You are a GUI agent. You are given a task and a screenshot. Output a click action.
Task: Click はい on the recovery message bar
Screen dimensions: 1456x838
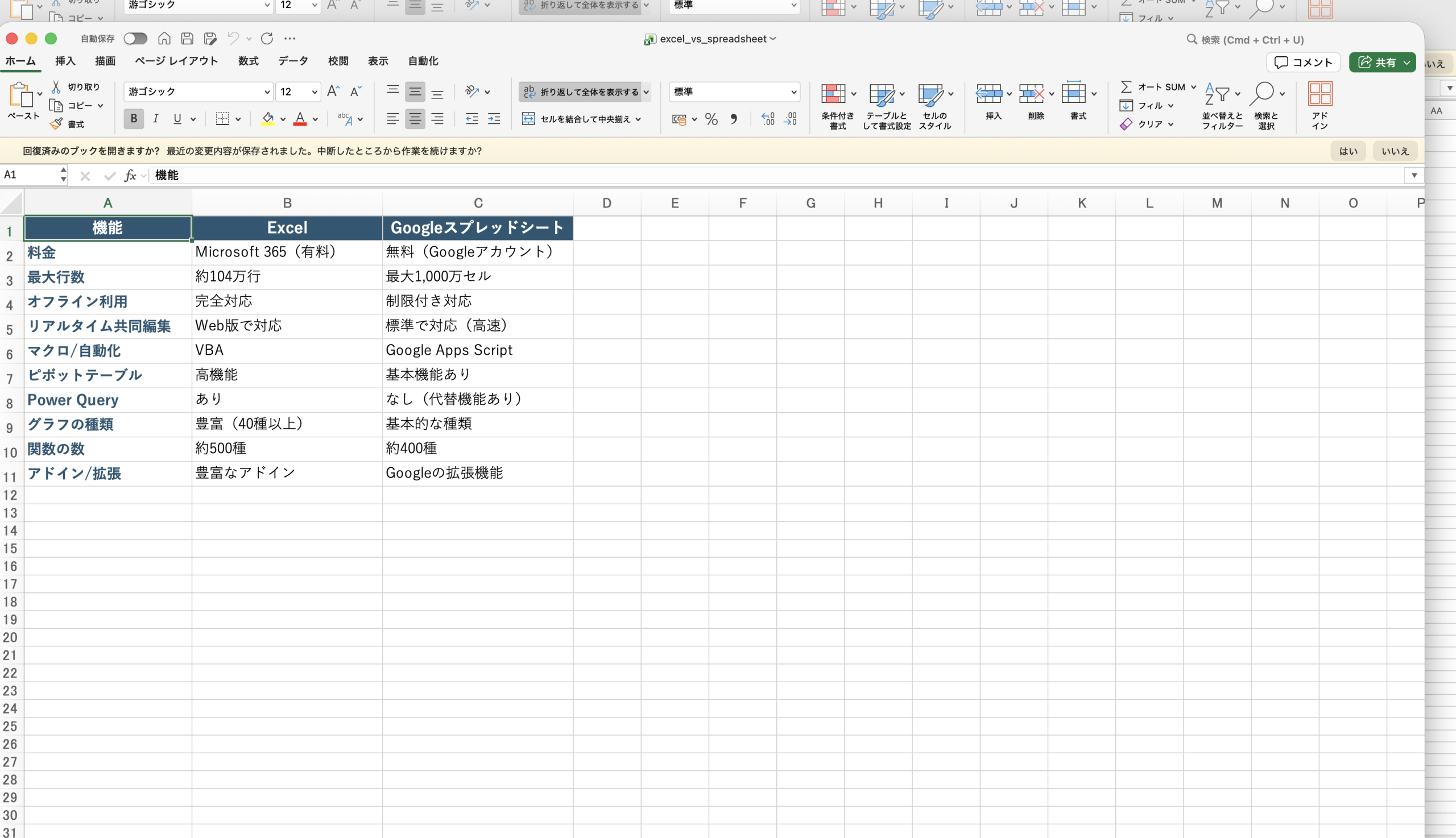[1347, 151]
